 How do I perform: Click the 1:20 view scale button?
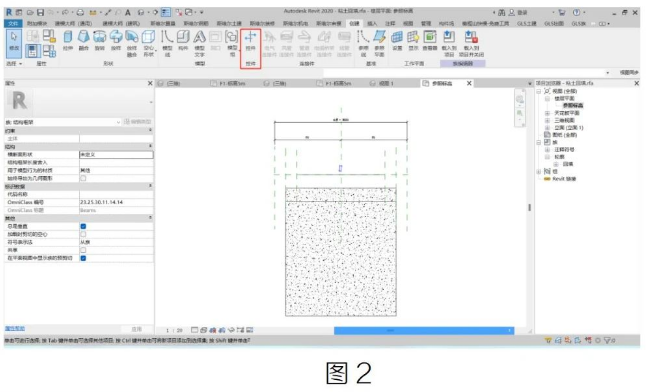(x=174, y=331)
